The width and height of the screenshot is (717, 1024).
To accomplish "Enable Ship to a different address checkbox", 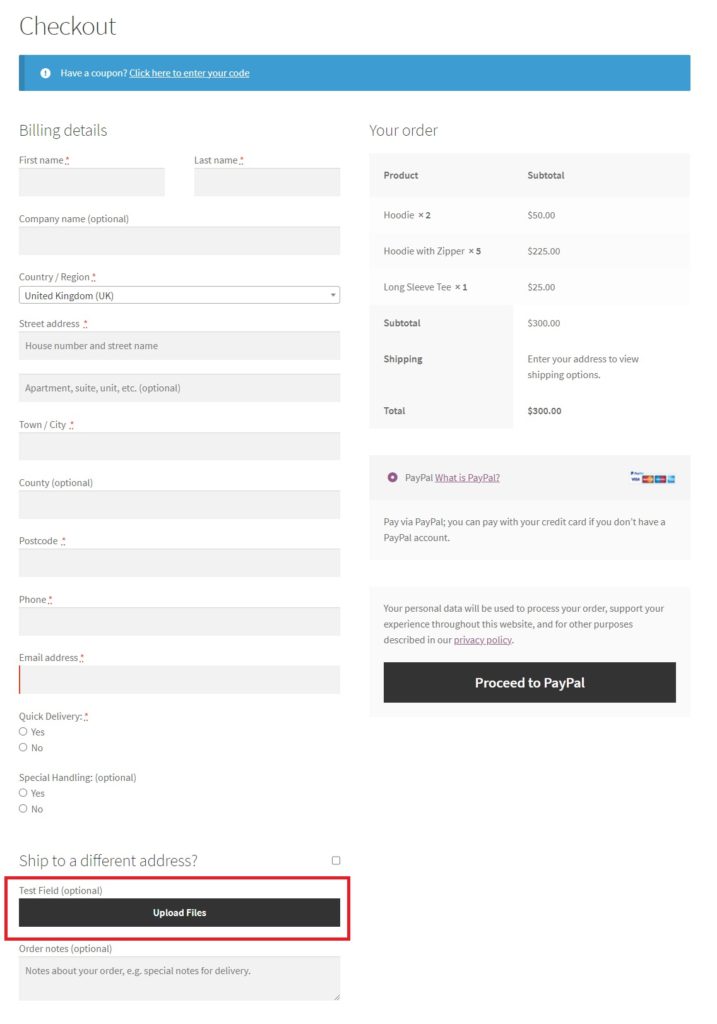I will (x=336, y=860).
